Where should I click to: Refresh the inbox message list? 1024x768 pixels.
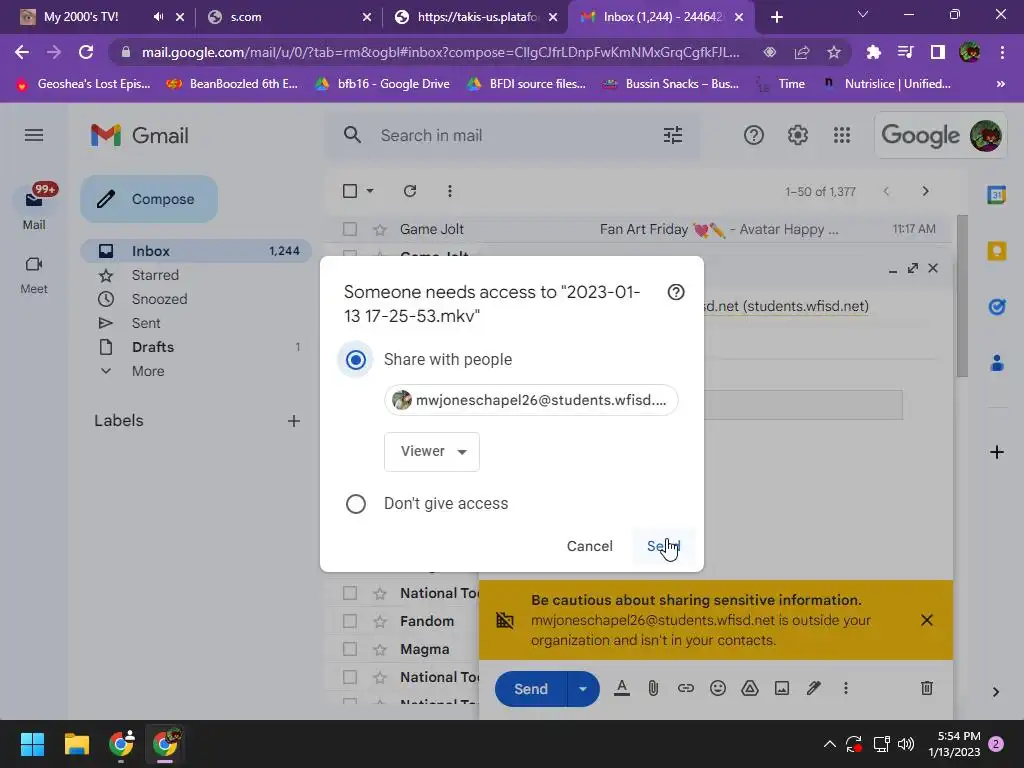(410, 191)
